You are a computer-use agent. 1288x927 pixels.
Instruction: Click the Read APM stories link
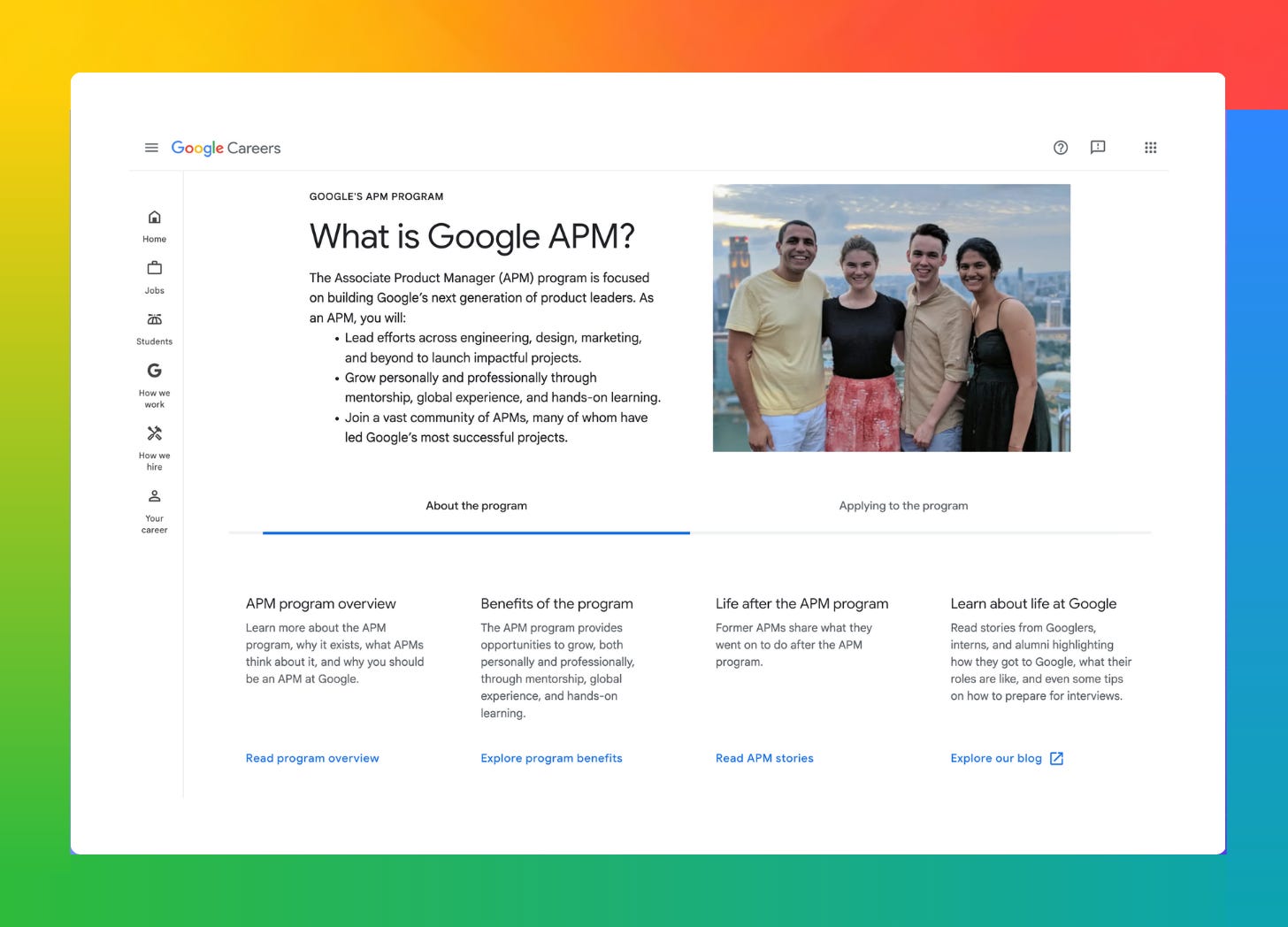coord(764,758)
